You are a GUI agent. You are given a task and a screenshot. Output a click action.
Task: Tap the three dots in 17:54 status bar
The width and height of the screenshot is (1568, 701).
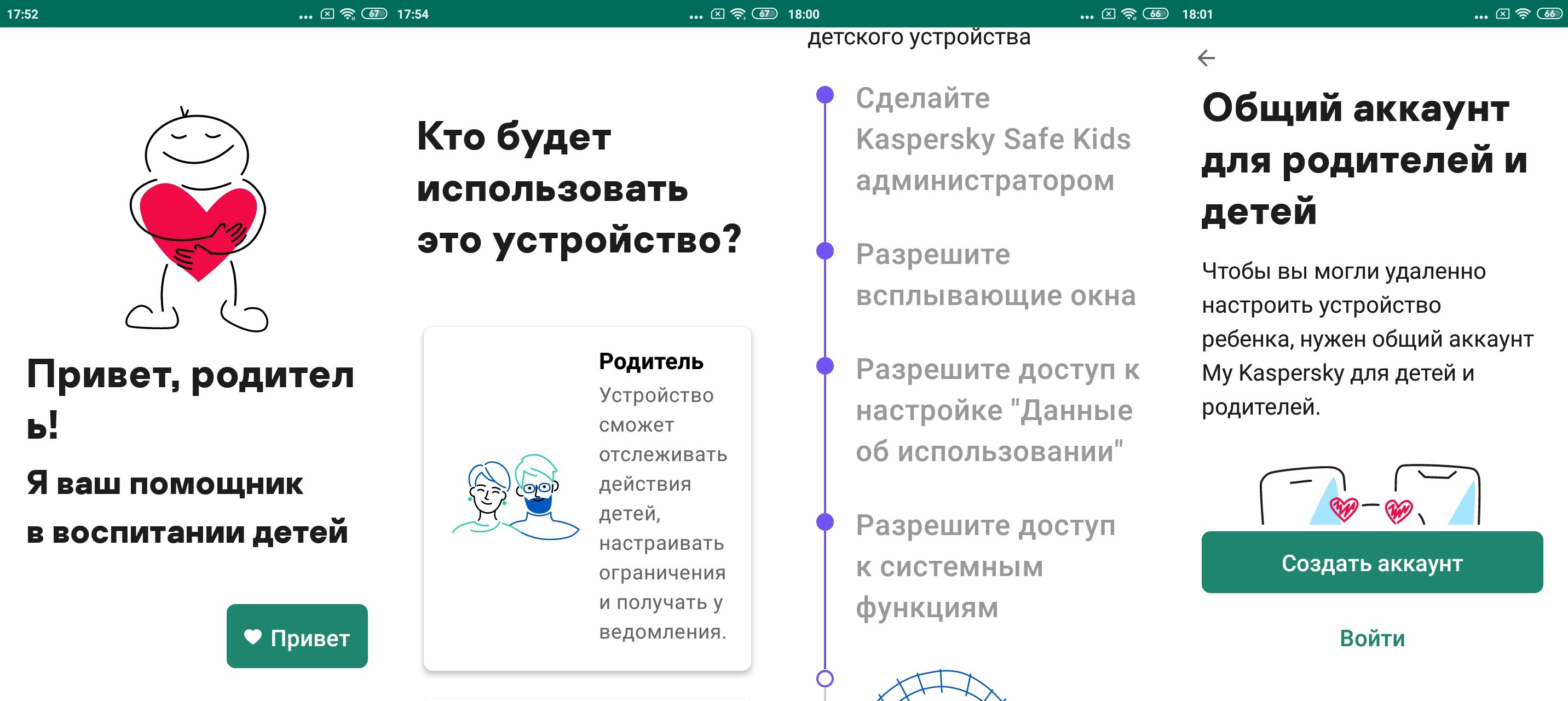pos(696,16)
